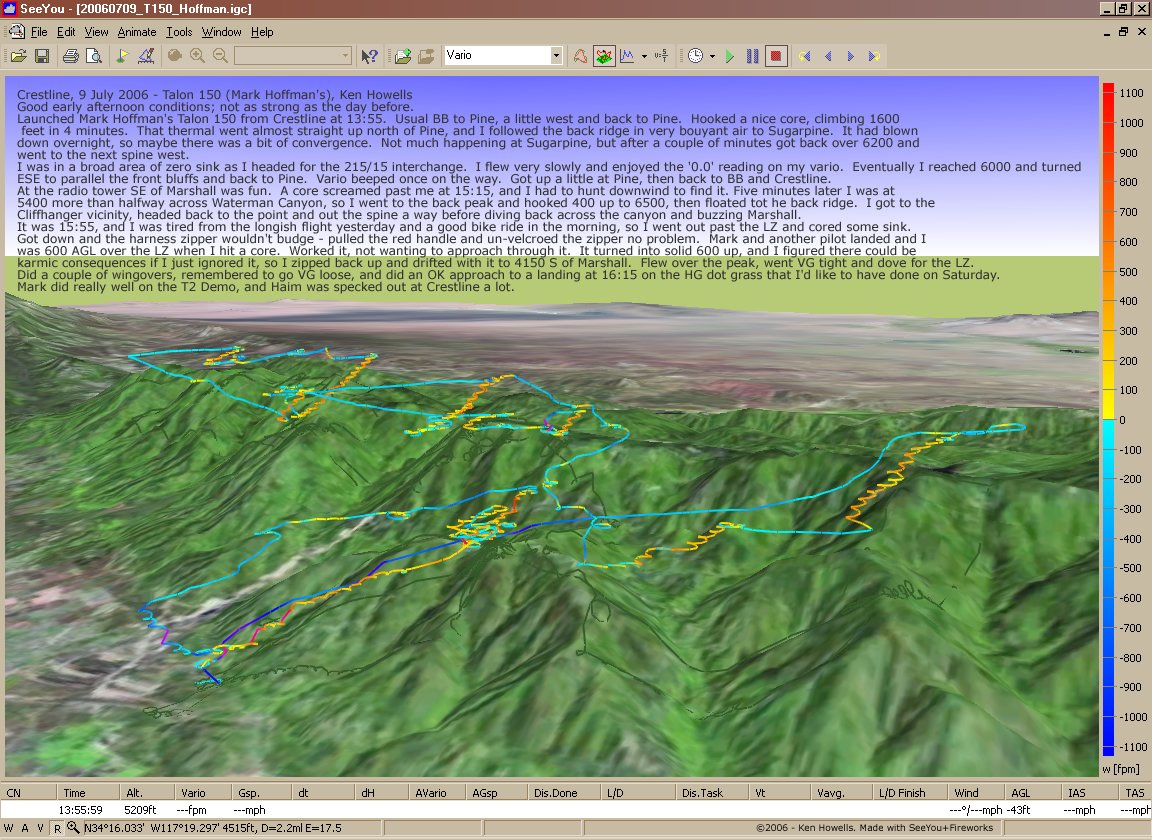Click the context help arrow icon
Viewport: 1152px width, 840px height.
(369, 56)
